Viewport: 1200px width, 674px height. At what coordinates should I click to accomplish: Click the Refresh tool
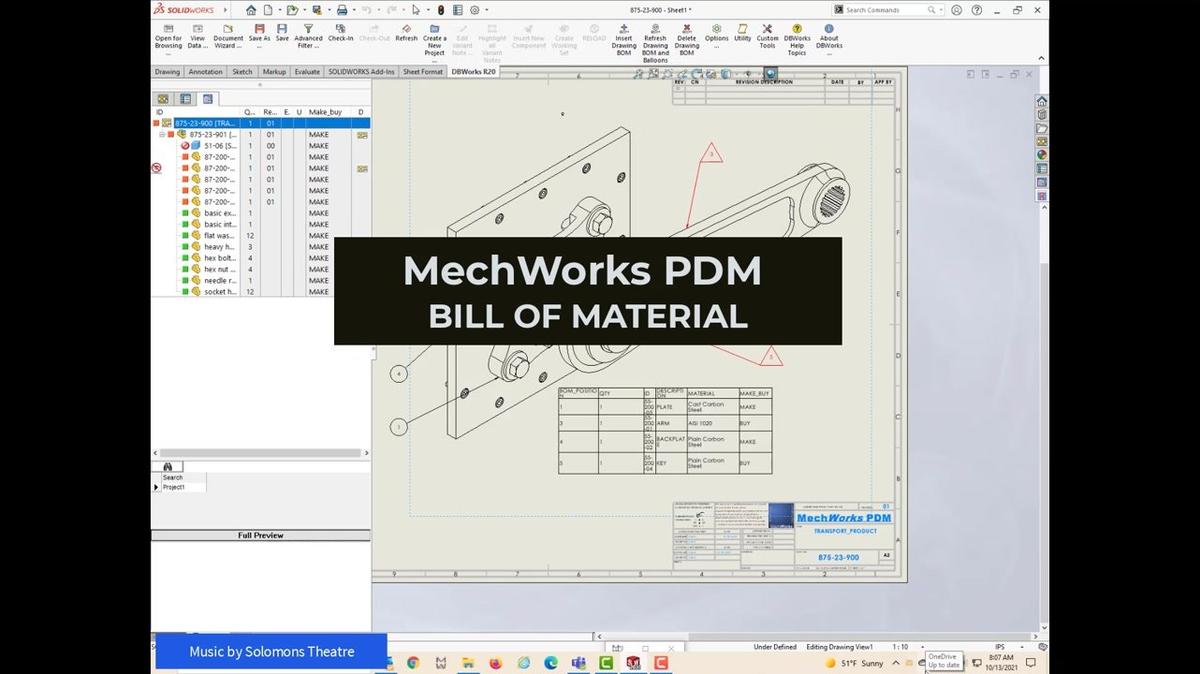tap(406, 34)
